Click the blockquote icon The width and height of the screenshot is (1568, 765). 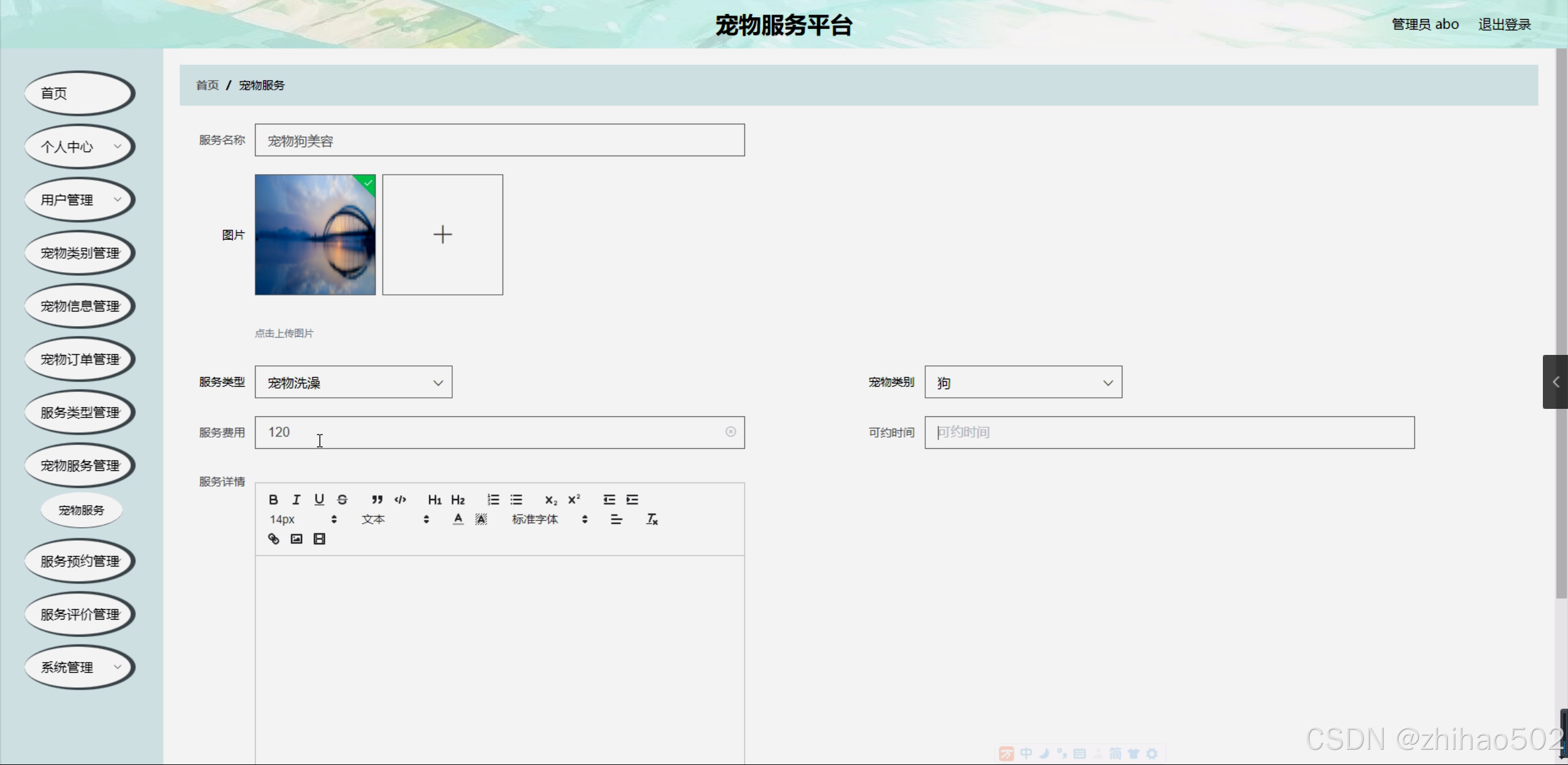click(377, 500)
